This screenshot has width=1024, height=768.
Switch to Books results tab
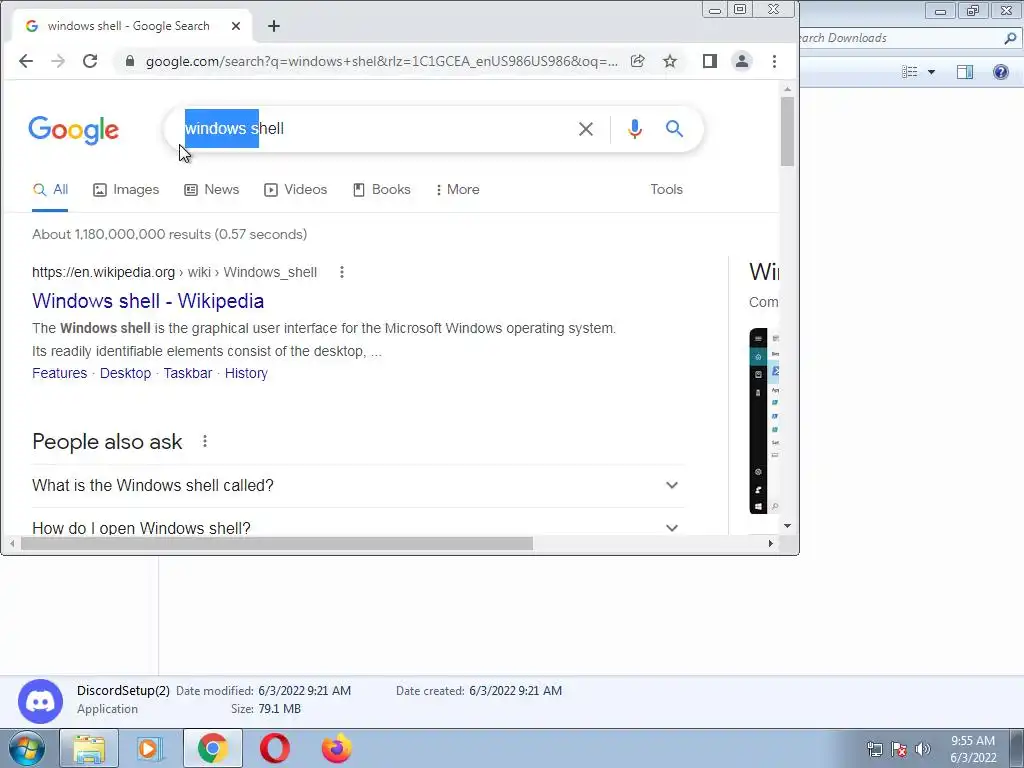pos(382,189)
